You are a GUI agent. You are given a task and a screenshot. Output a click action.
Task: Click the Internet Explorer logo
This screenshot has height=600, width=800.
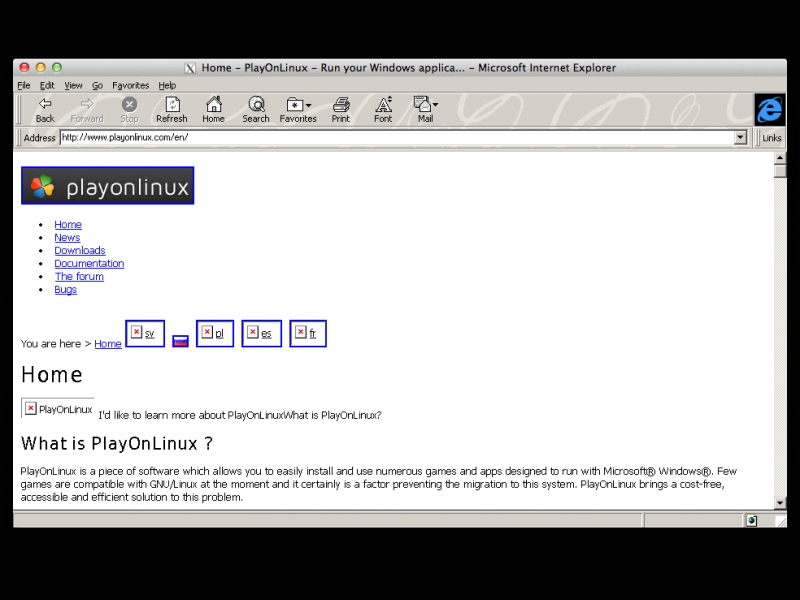pos(769,110)
